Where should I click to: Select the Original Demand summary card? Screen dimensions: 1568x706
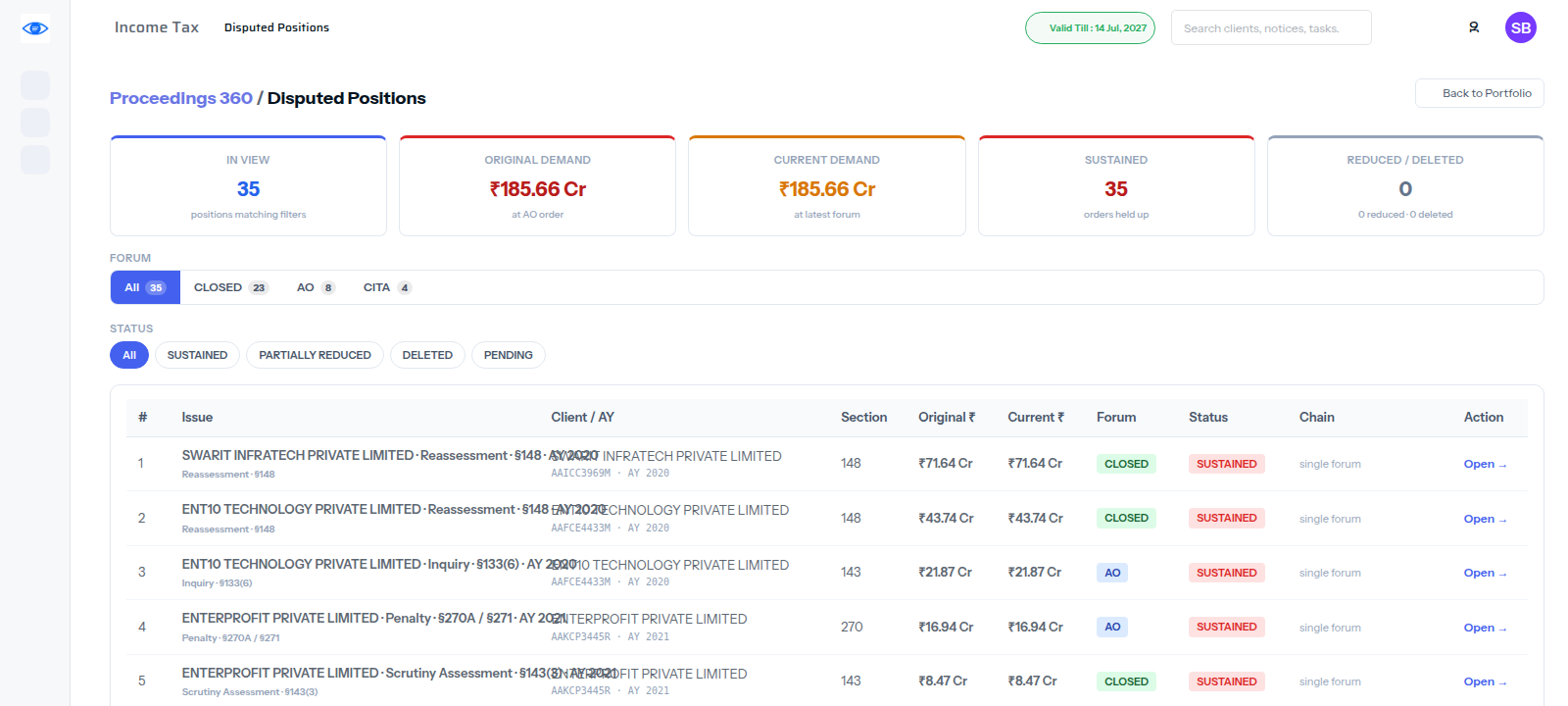[x=537, y=186]
